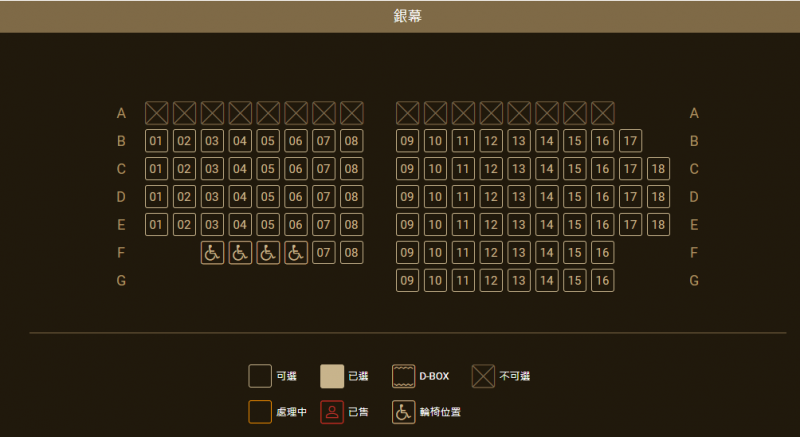Image resolution: width=800 pixels, height=437 pixels.
Task: Toggle seat 18 in row C
Action: [658, 169]
